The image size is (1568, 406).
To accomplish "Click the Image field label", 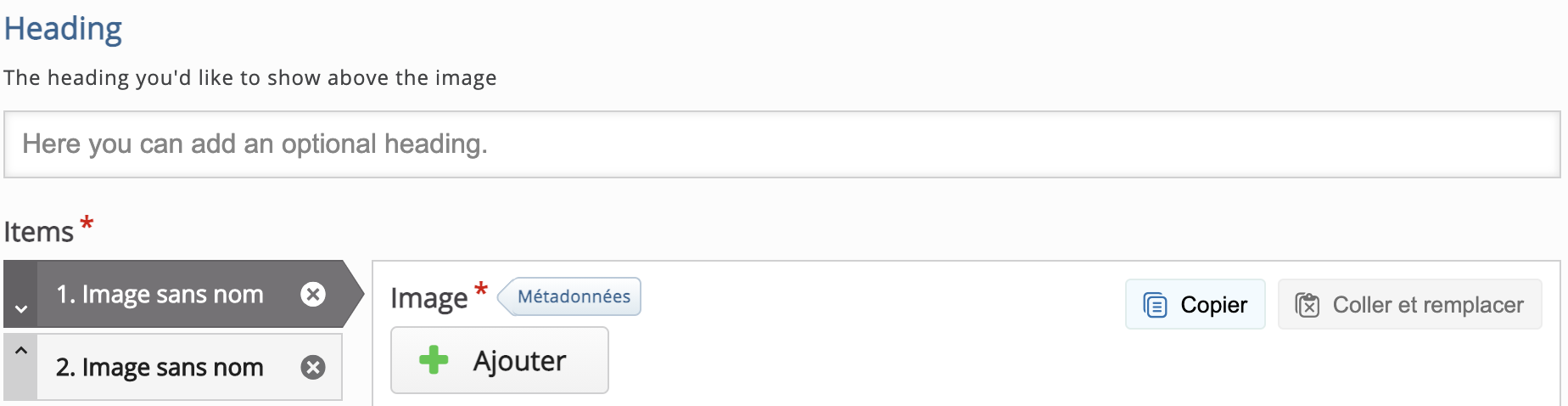I will click(428, 298).
